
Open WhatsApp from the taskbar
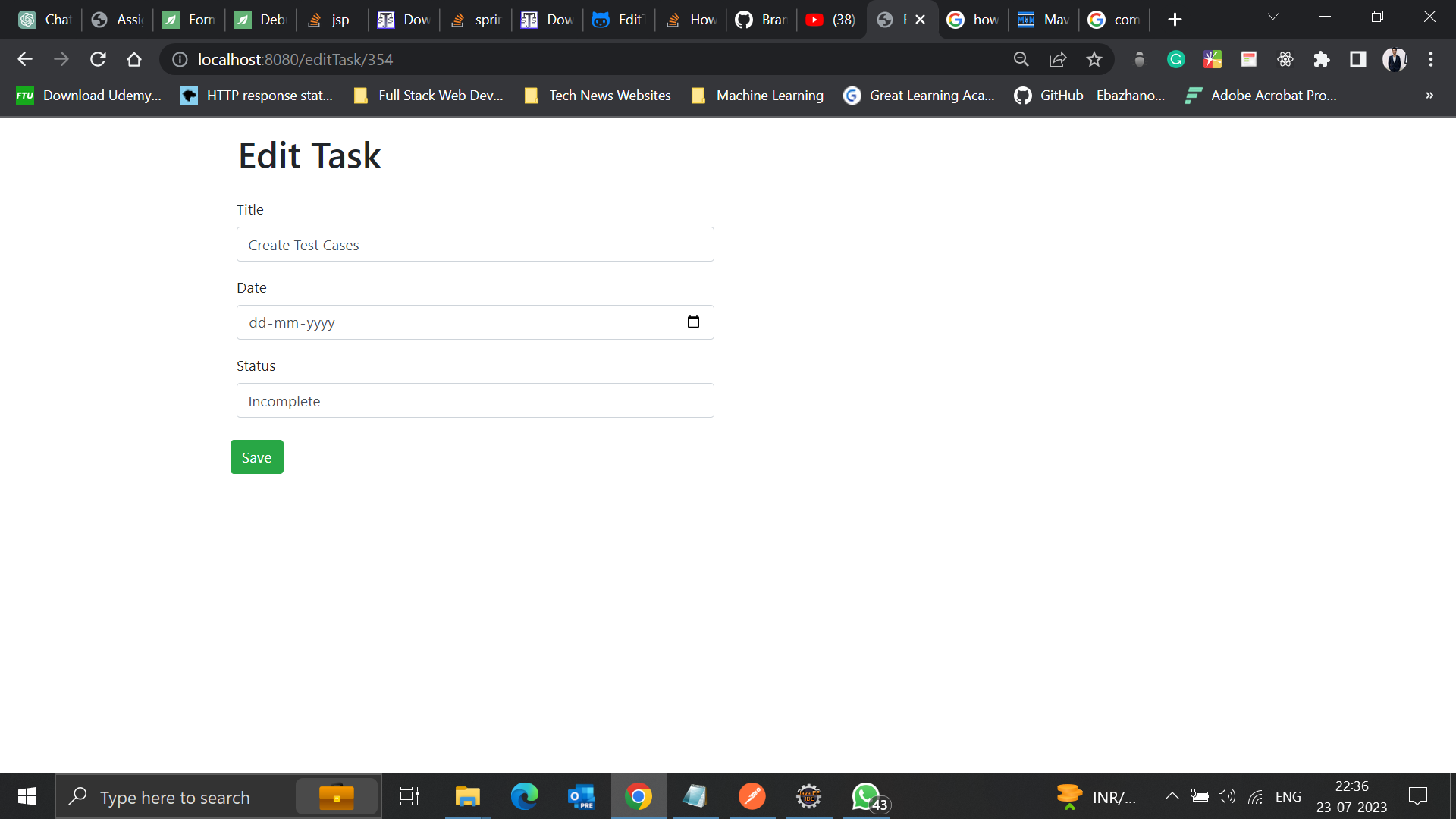(x=865, y=796)
